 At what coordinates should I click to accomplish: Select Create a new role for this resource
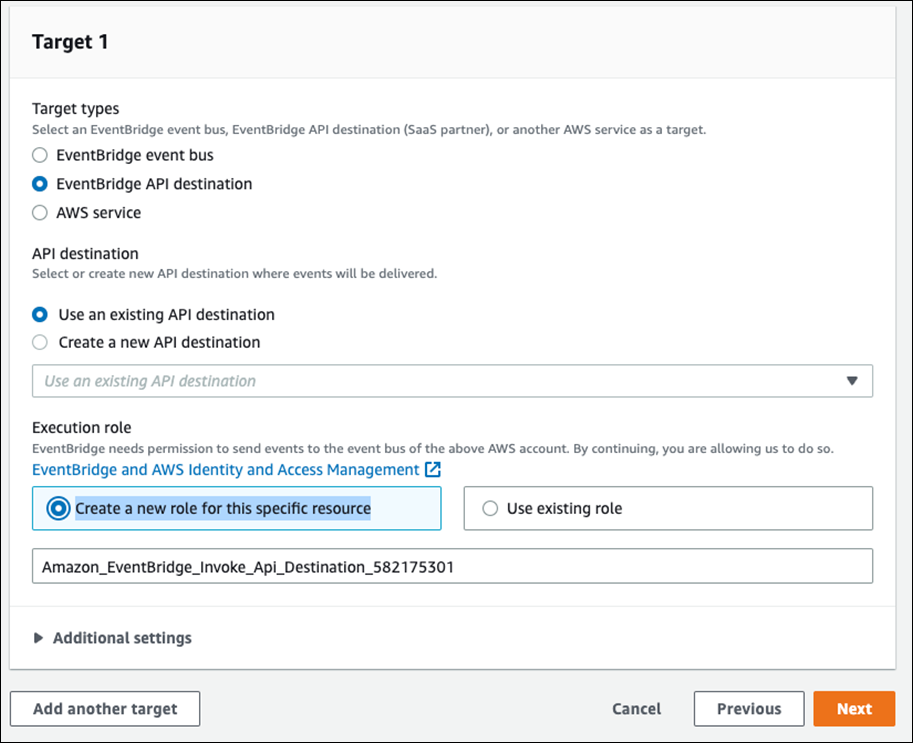58,508
